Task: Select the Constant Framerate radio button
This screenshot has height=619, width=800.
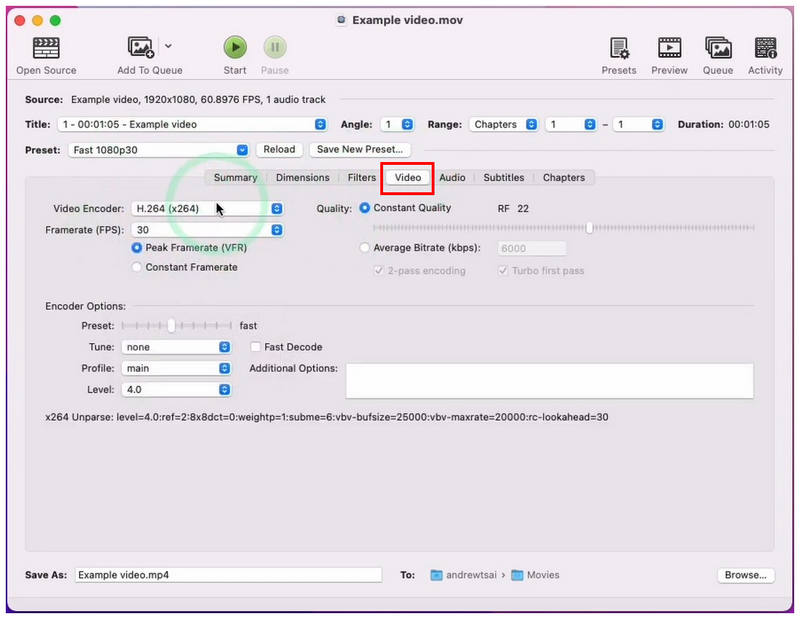Action: click(136, 267)
